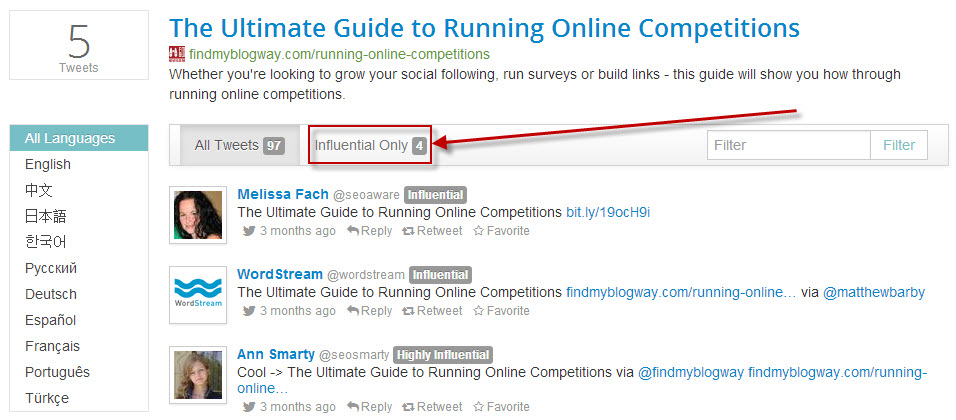The width and height of the screenshot is (956, 420).
Task: Open the Influential Only tab
Action: pyautogui.click(x=370, y=145)
